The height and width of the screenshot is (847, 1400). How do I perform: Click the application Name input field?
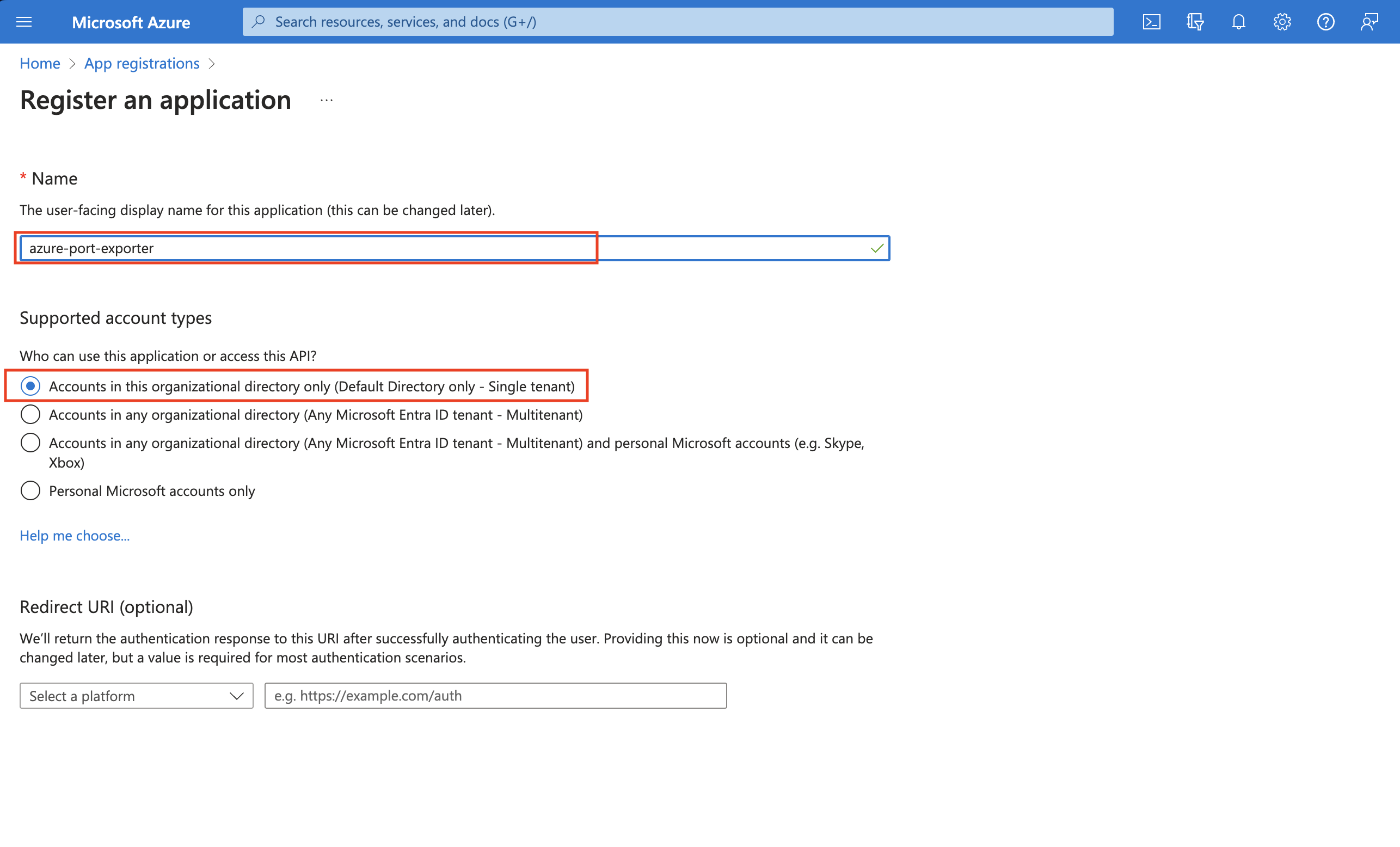[443, 249]
